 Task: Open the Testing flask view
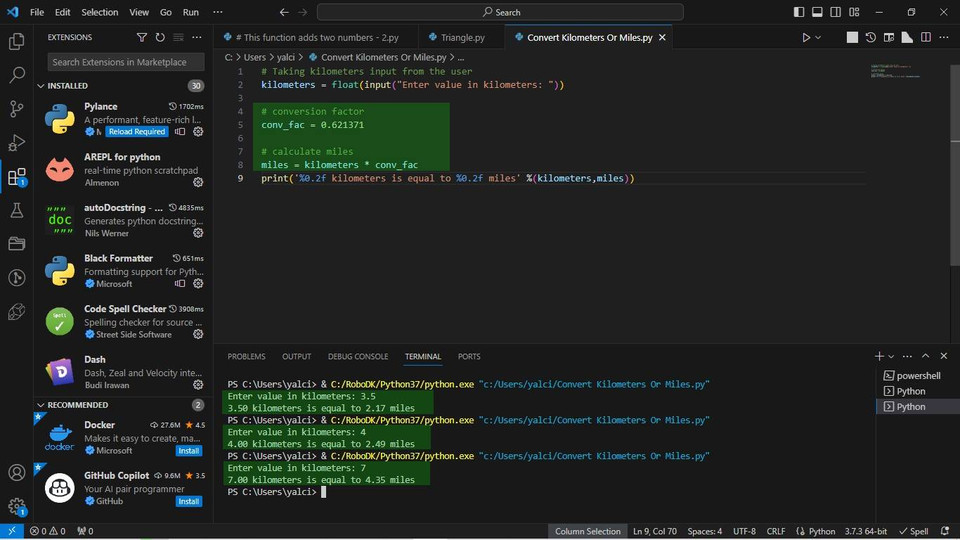[17, 210]
